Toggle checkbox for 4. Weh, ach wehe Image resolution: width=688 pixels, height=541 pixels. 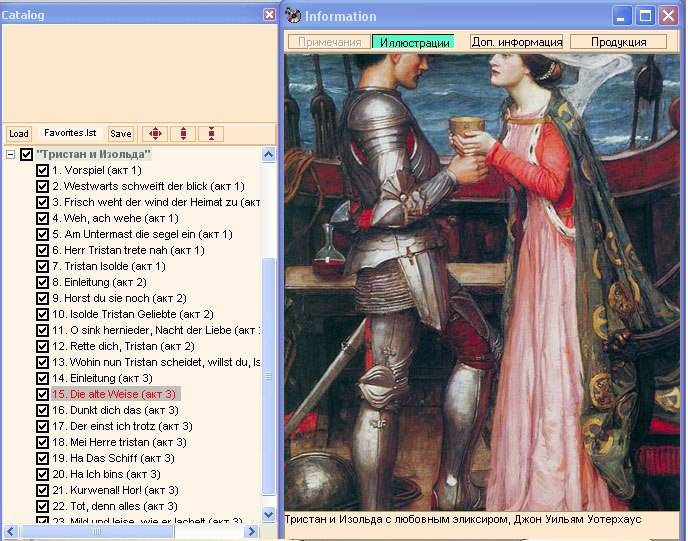click(43, 219)
